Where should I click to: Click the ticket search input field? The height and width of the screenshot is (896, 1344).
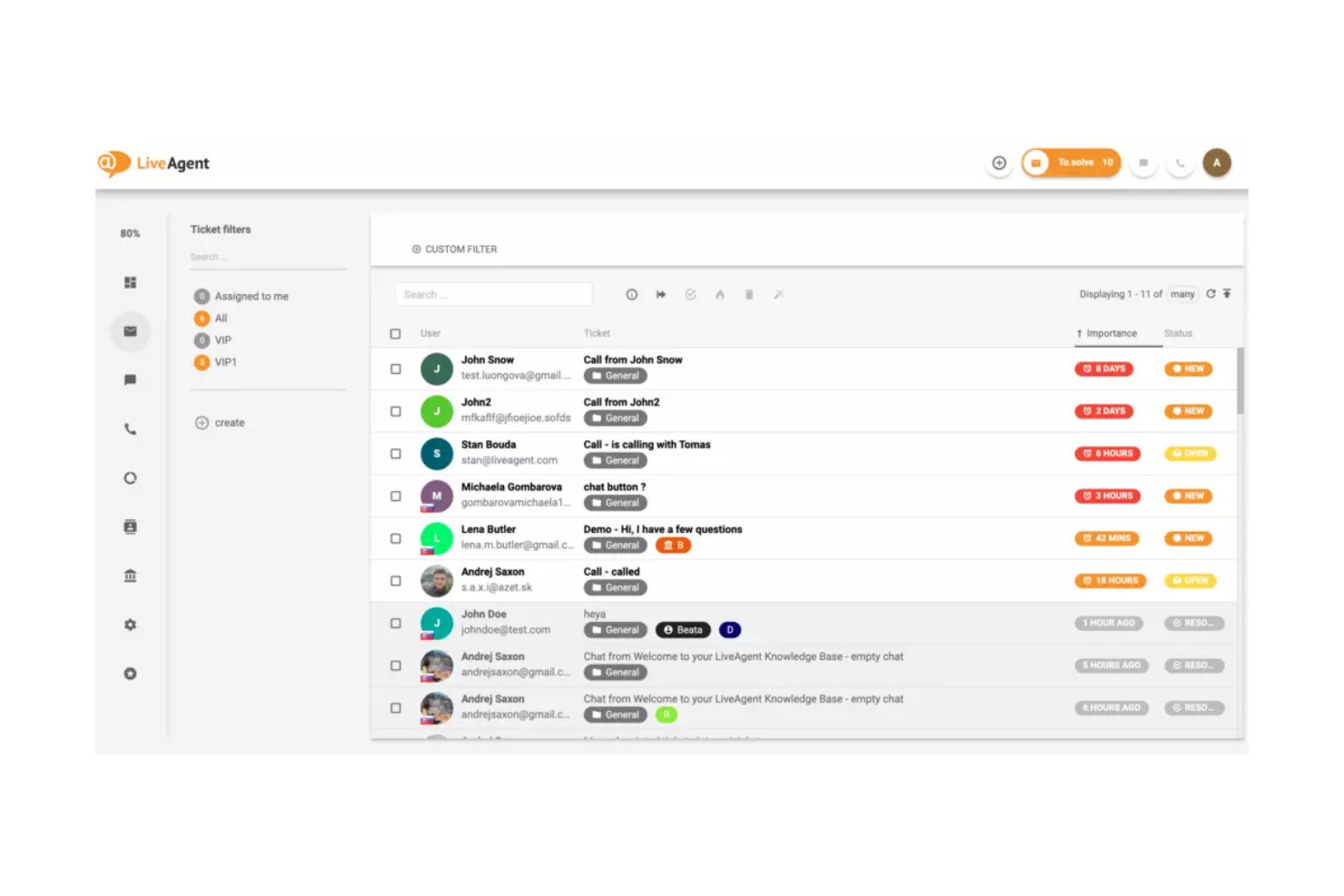coord(493,294)
